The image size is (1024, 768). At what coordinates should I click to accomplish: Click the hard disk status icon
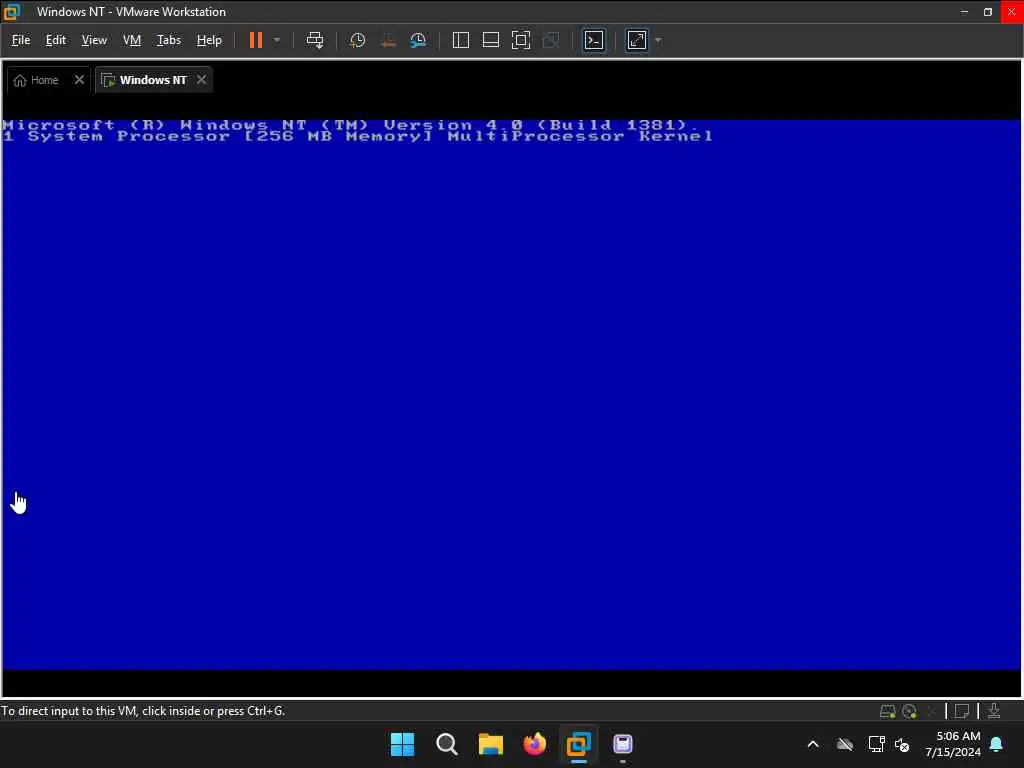(x=887, y=711)
